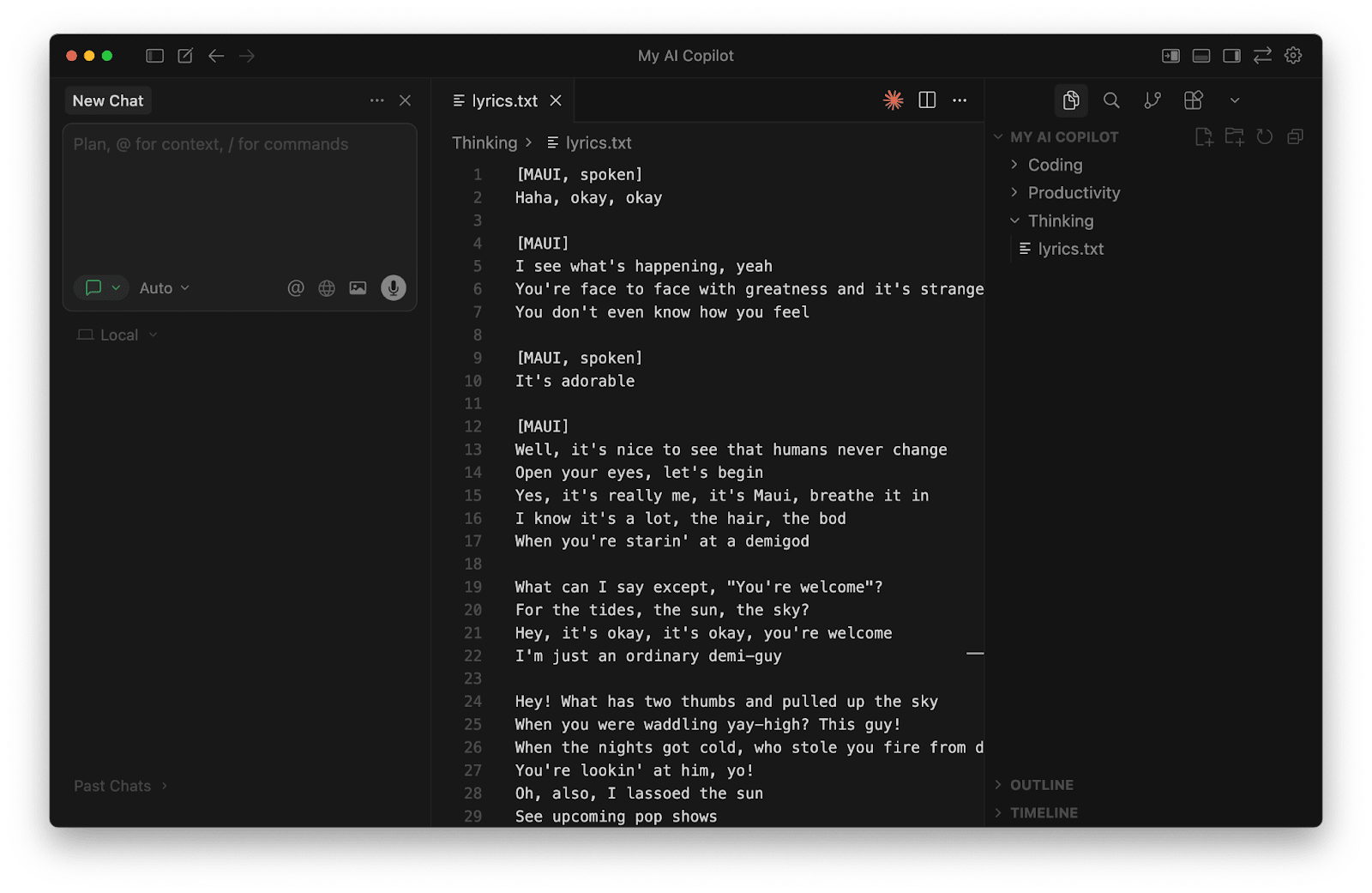Viewport: 1372px width, 893px height.
Task: Split the editor with split icon
Action: [x=927, y=100]
